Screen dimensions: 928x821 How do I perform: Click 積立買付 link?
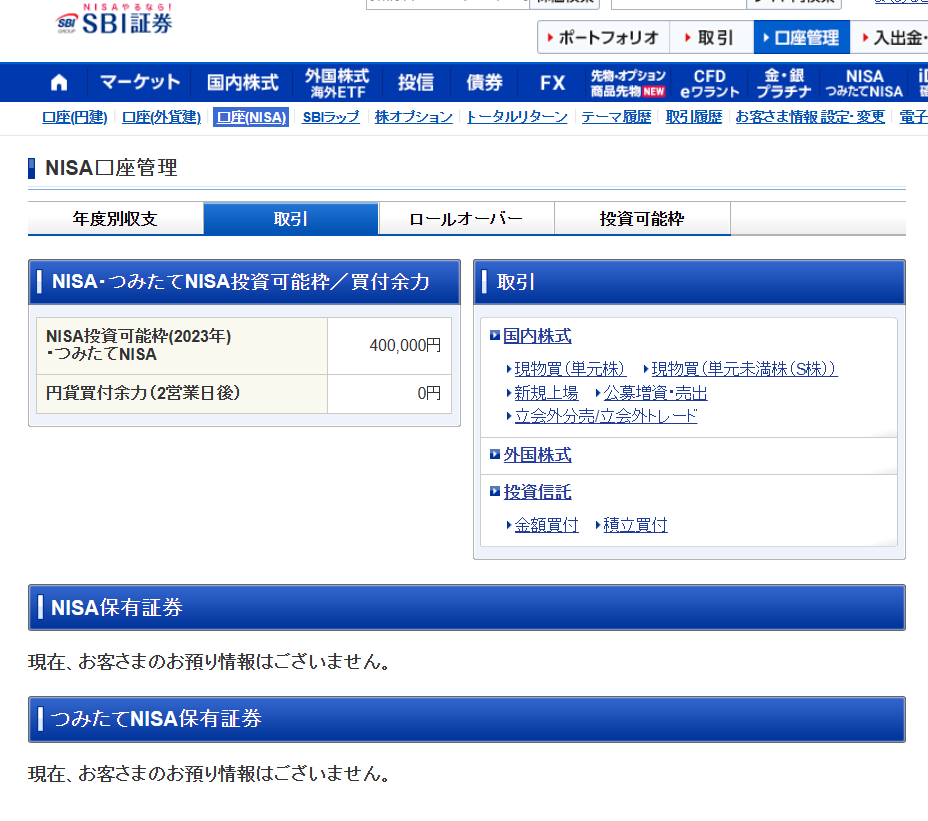coord(635,525)
